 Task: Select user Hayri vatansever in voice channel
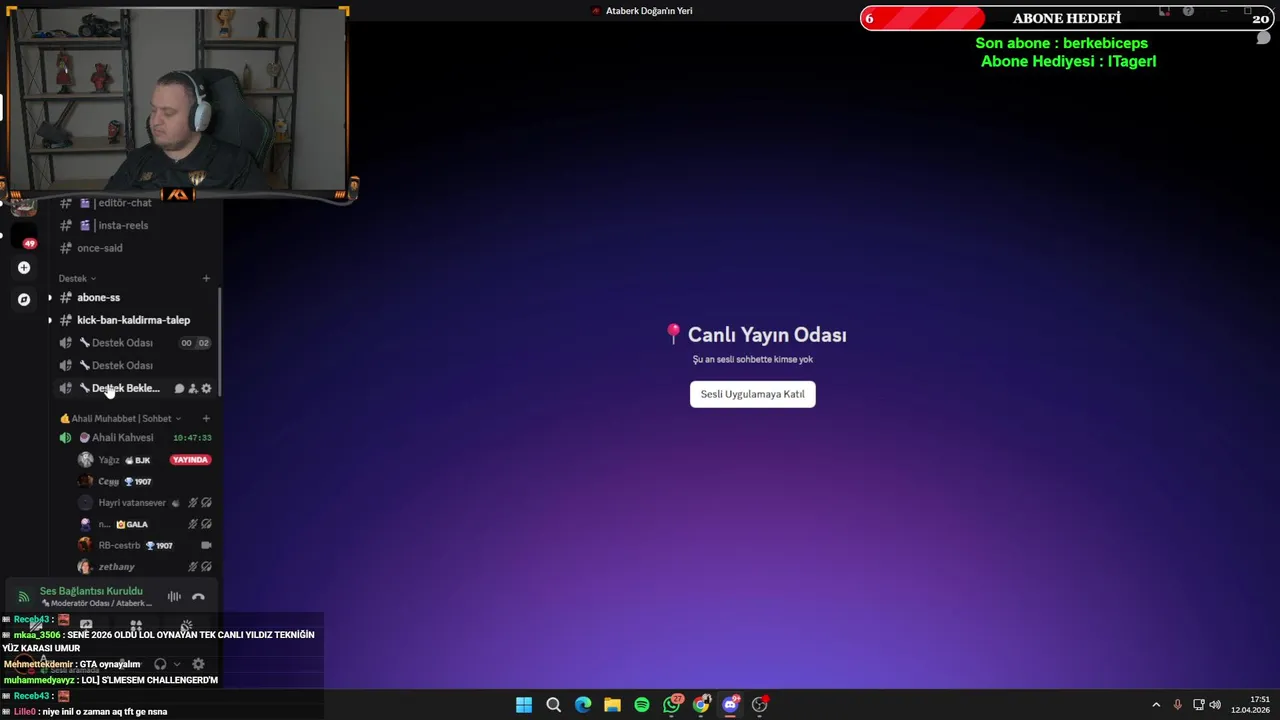[x=132, y=503]
